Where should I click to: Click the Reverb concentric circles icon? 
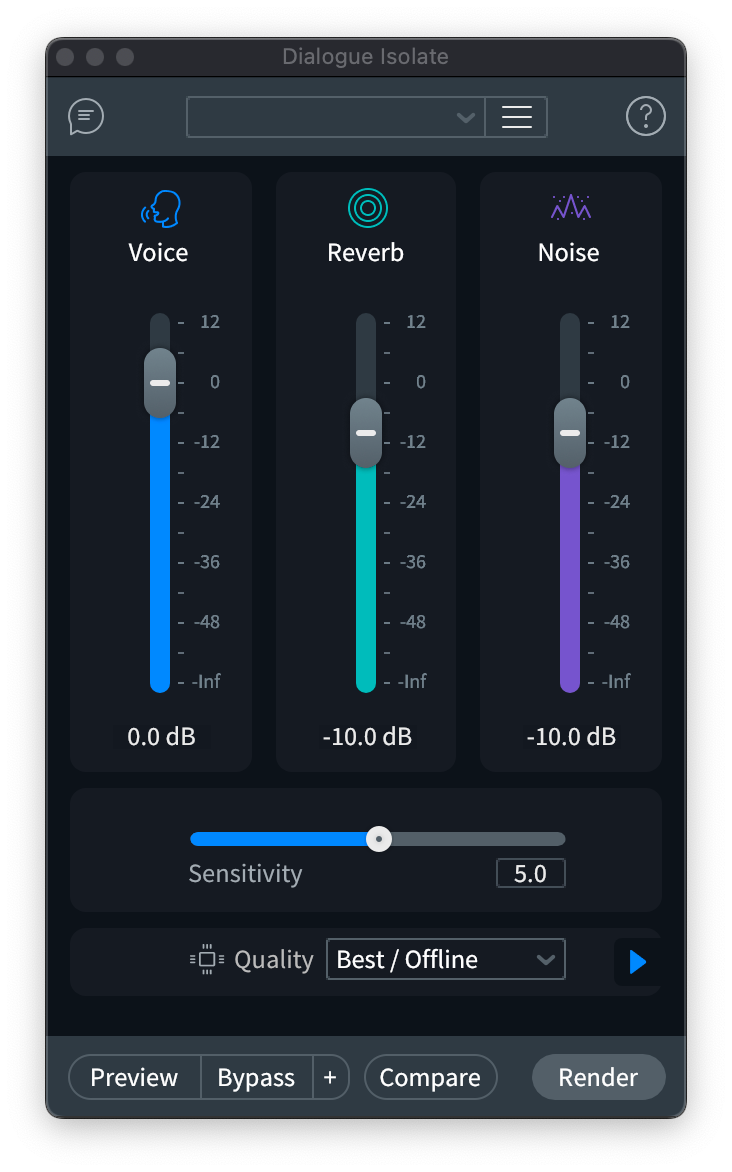coord(367,208)
